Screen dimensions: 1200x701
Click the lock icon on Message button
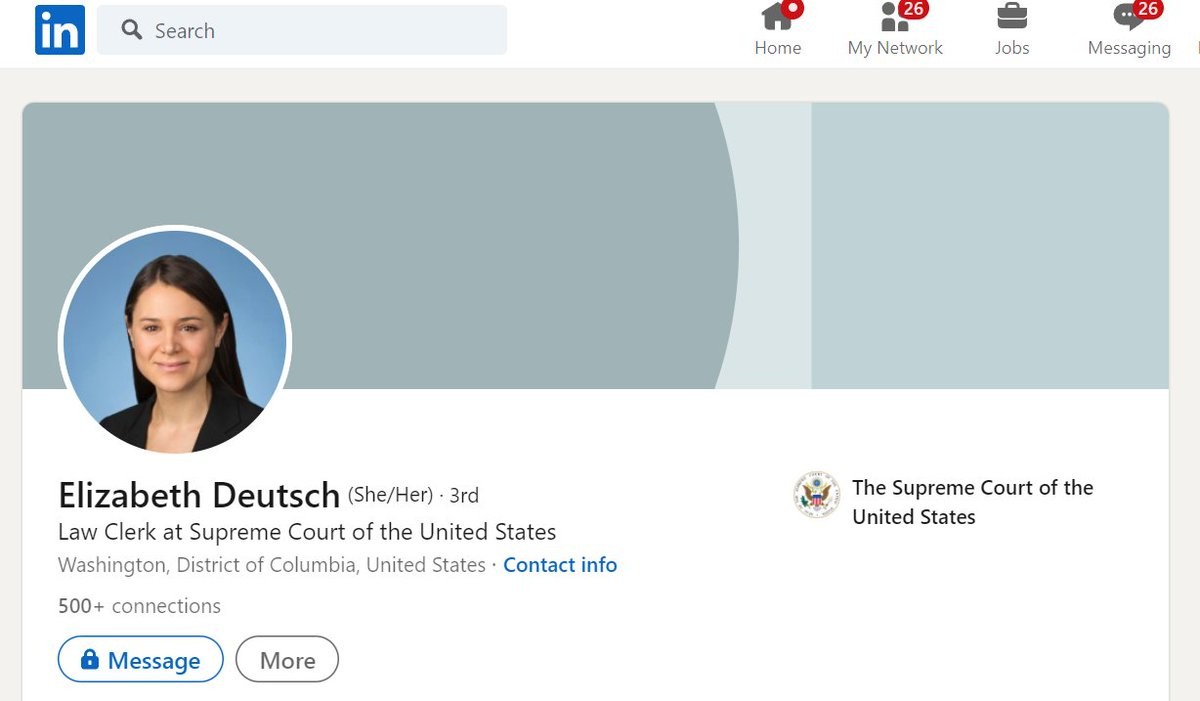point(90,660)
